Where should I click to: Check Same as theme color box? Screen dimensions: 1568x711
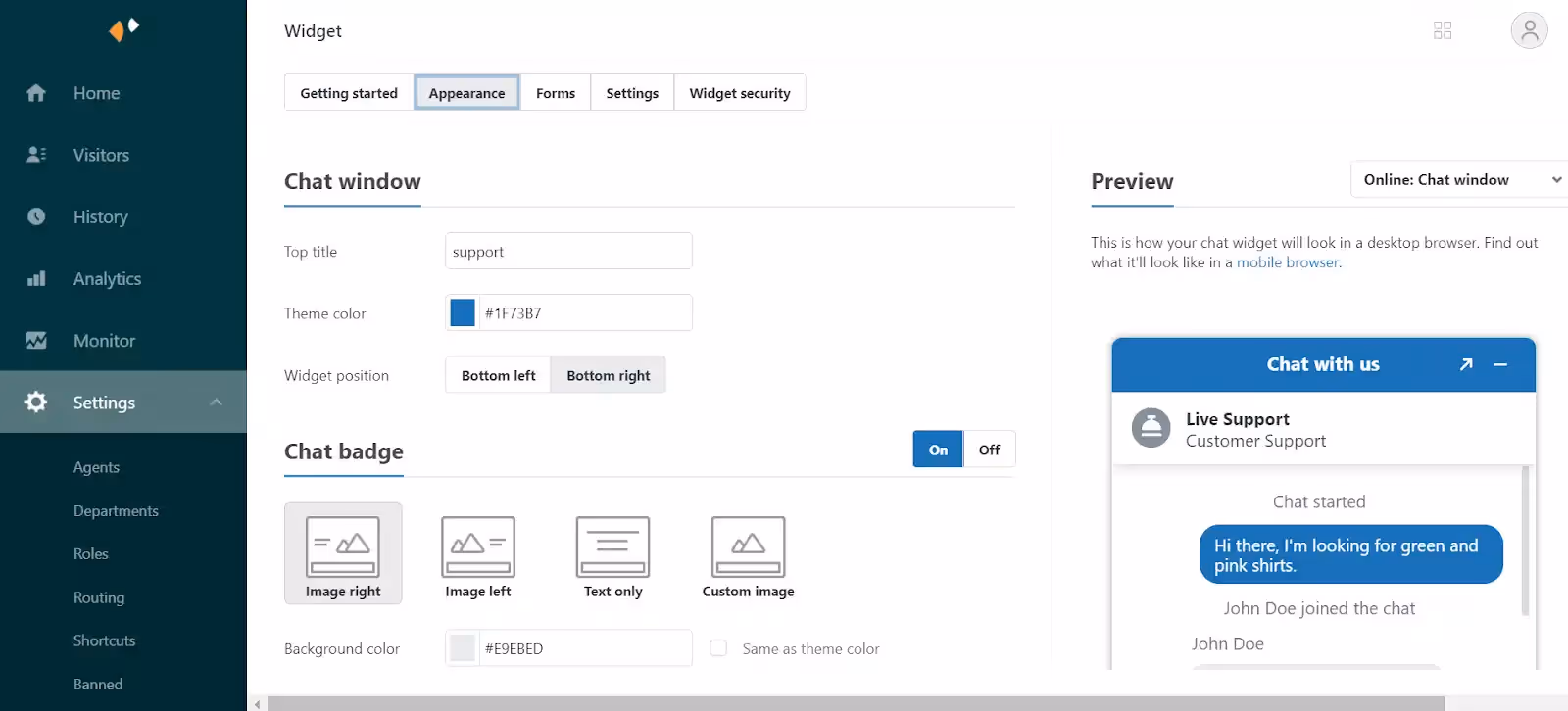click(718, 648)
